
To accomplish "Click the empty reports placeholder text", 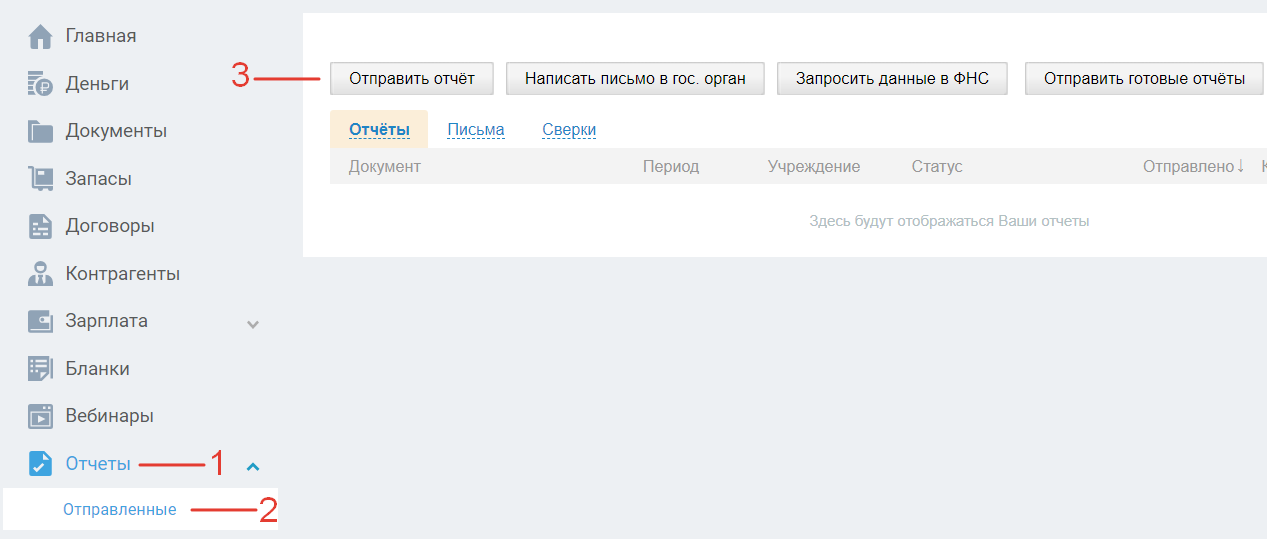I will [949, 221].
